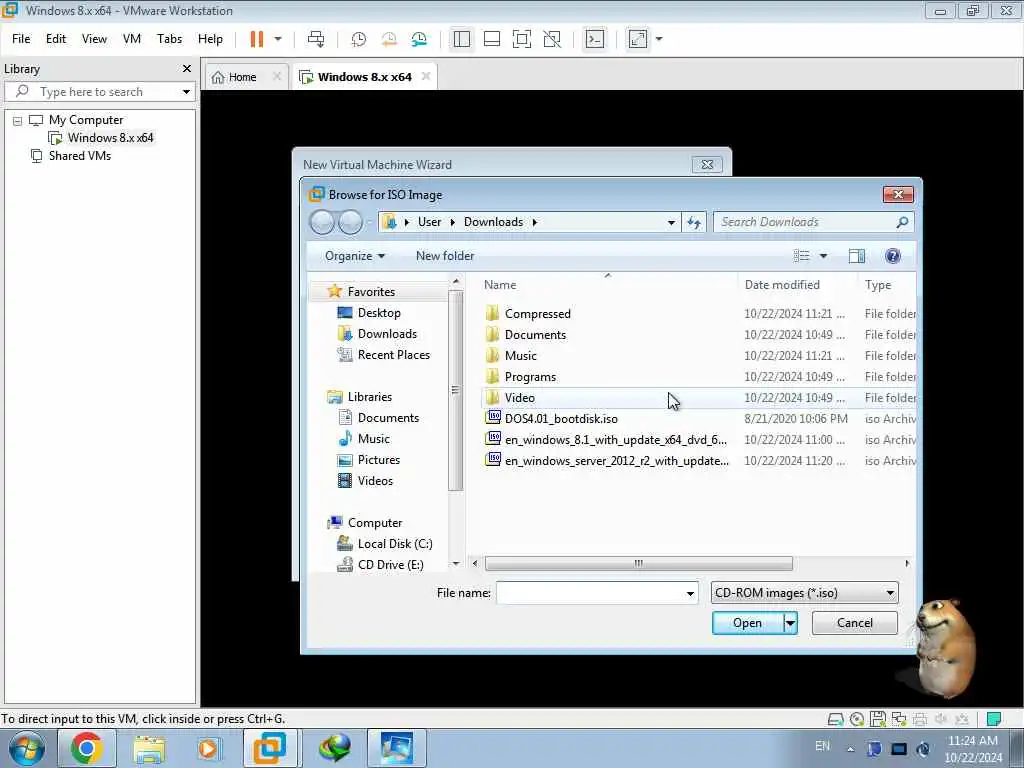Open the console view icon
This screenshot has width=1024, height=768.
coord(595,39)
